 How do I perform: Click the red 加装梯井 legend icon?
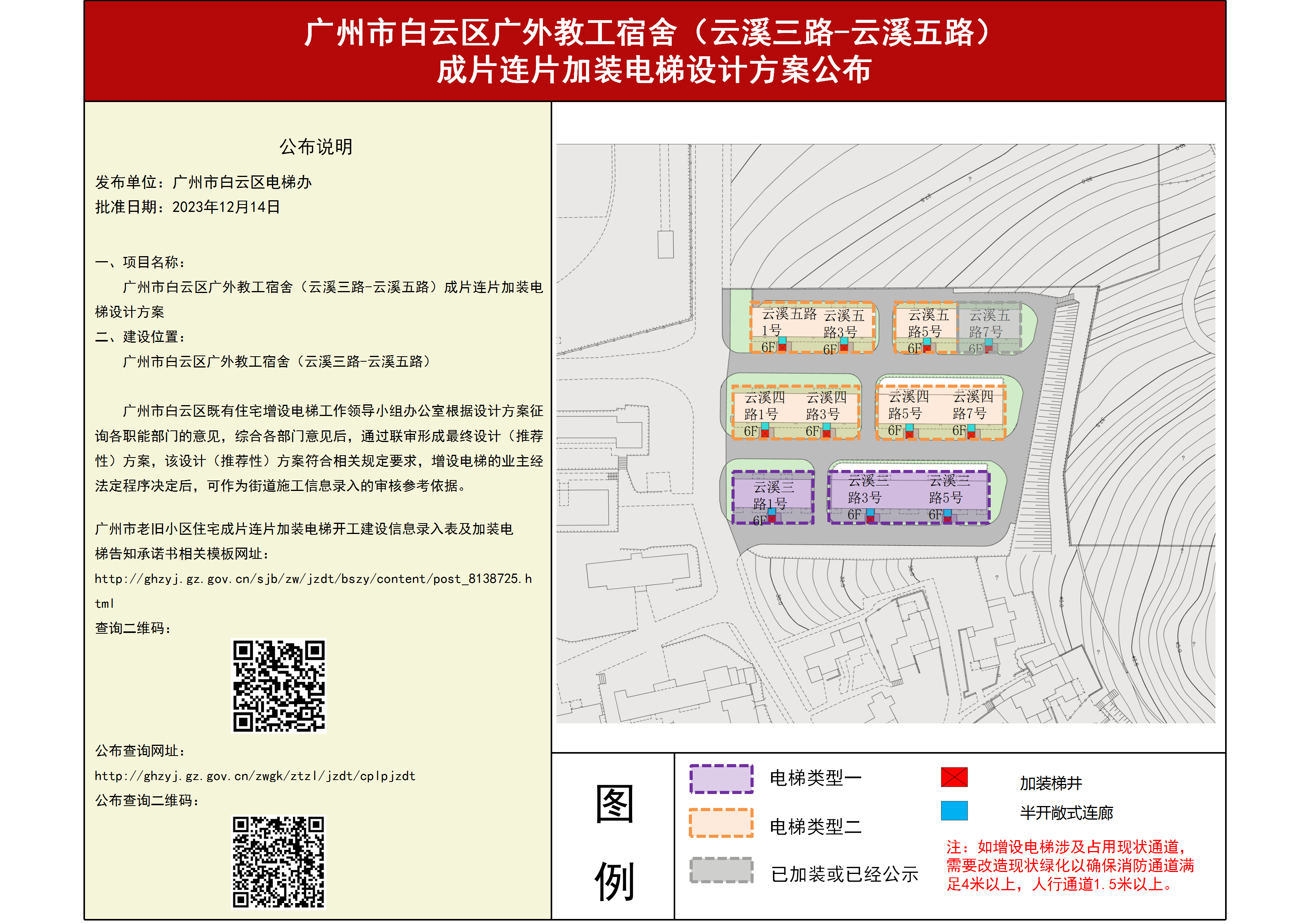(x=953, y=777)
